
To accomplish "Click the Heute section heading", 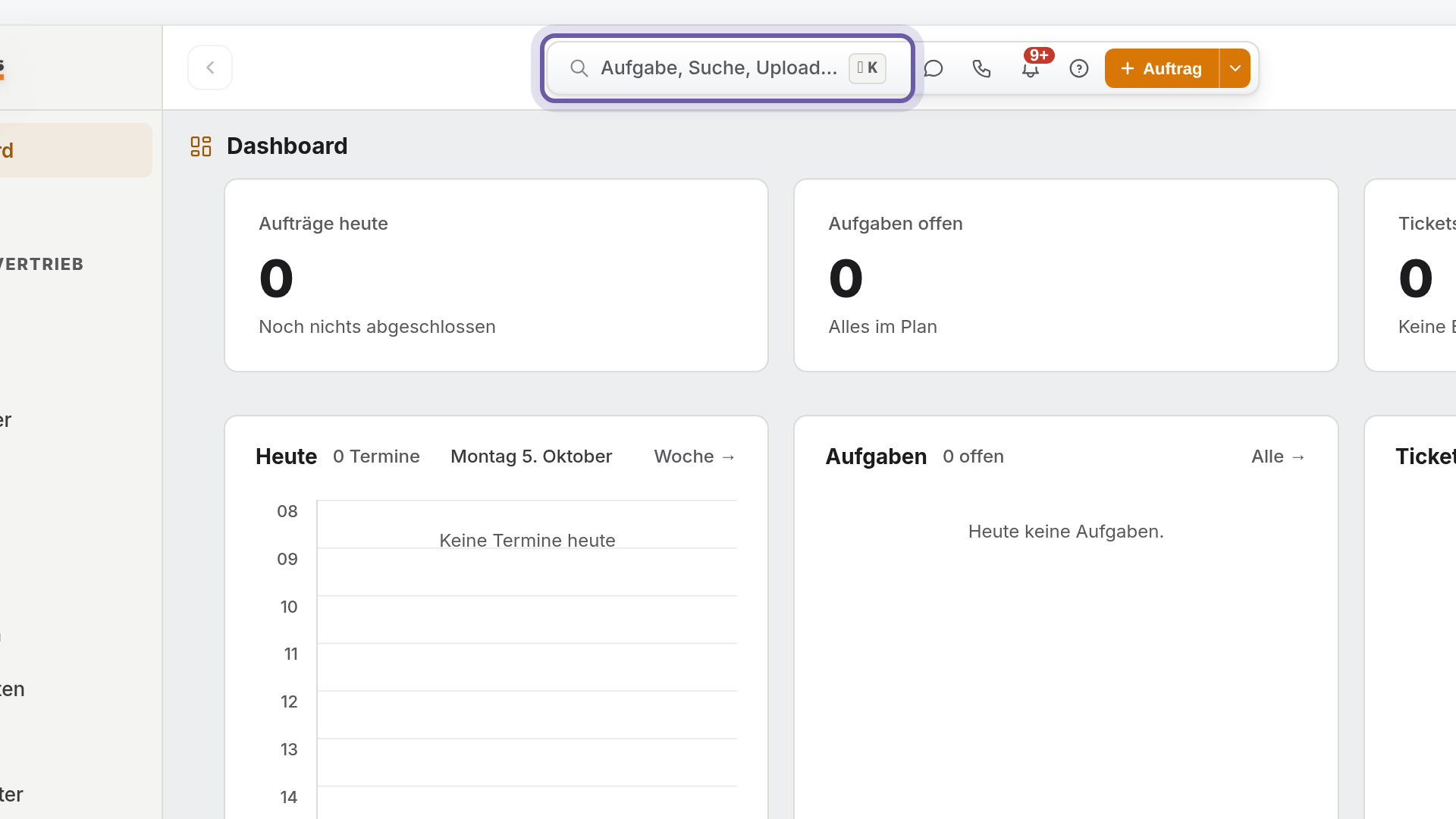I will point(287,457).
